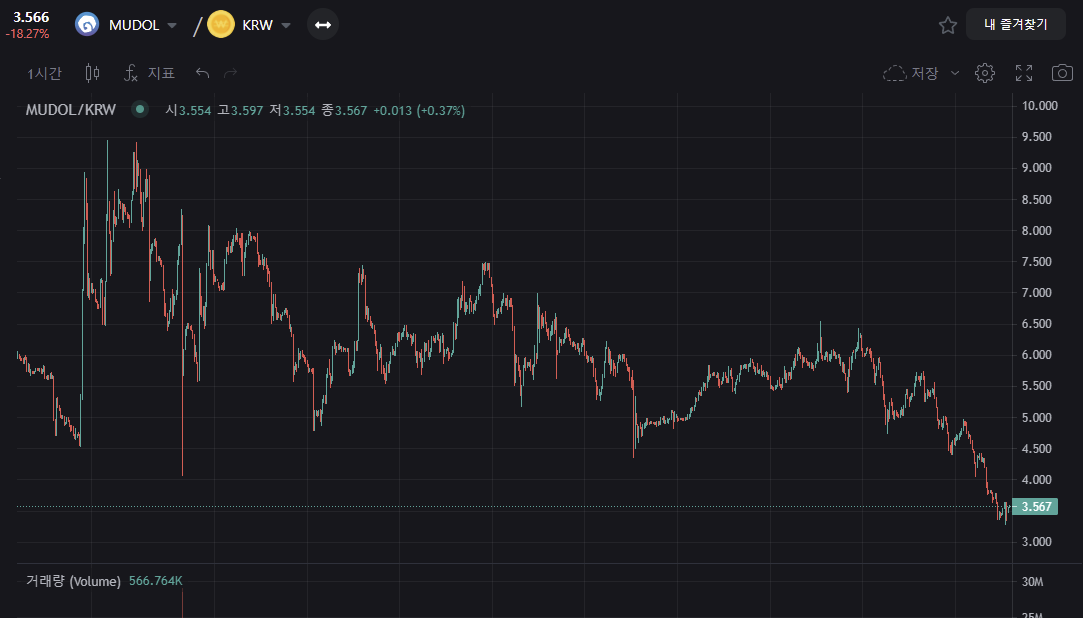Open the 지표 indicators menu
This screenshot has height=618, width=1083.
tap(150, 73)
